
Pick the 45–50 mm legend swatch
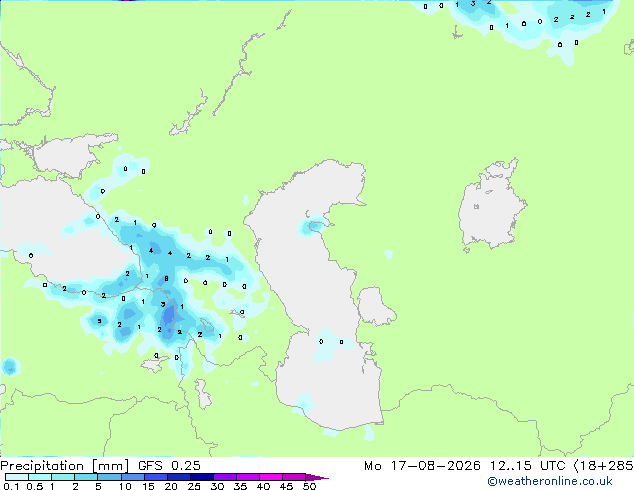(x=294, y=477)
